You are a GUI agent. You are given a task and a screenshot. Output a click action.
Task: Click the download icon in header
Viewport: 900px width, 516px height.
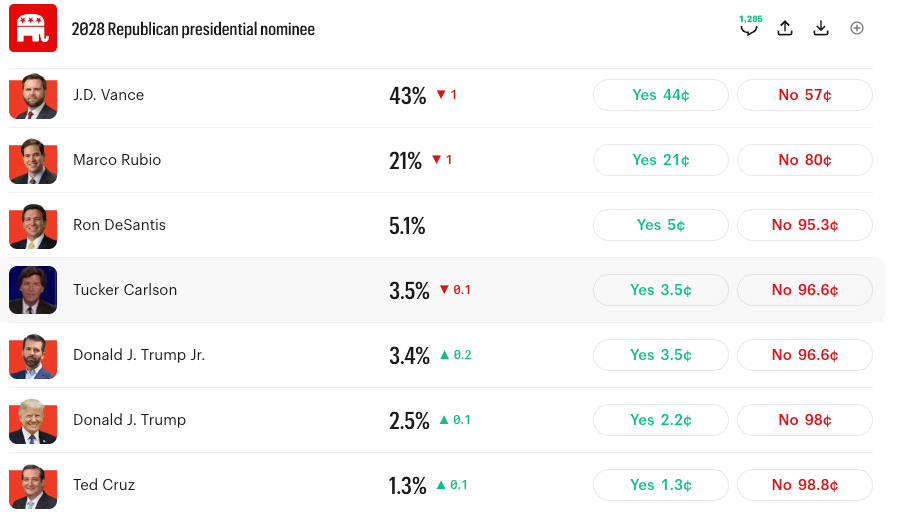[821, 28]
